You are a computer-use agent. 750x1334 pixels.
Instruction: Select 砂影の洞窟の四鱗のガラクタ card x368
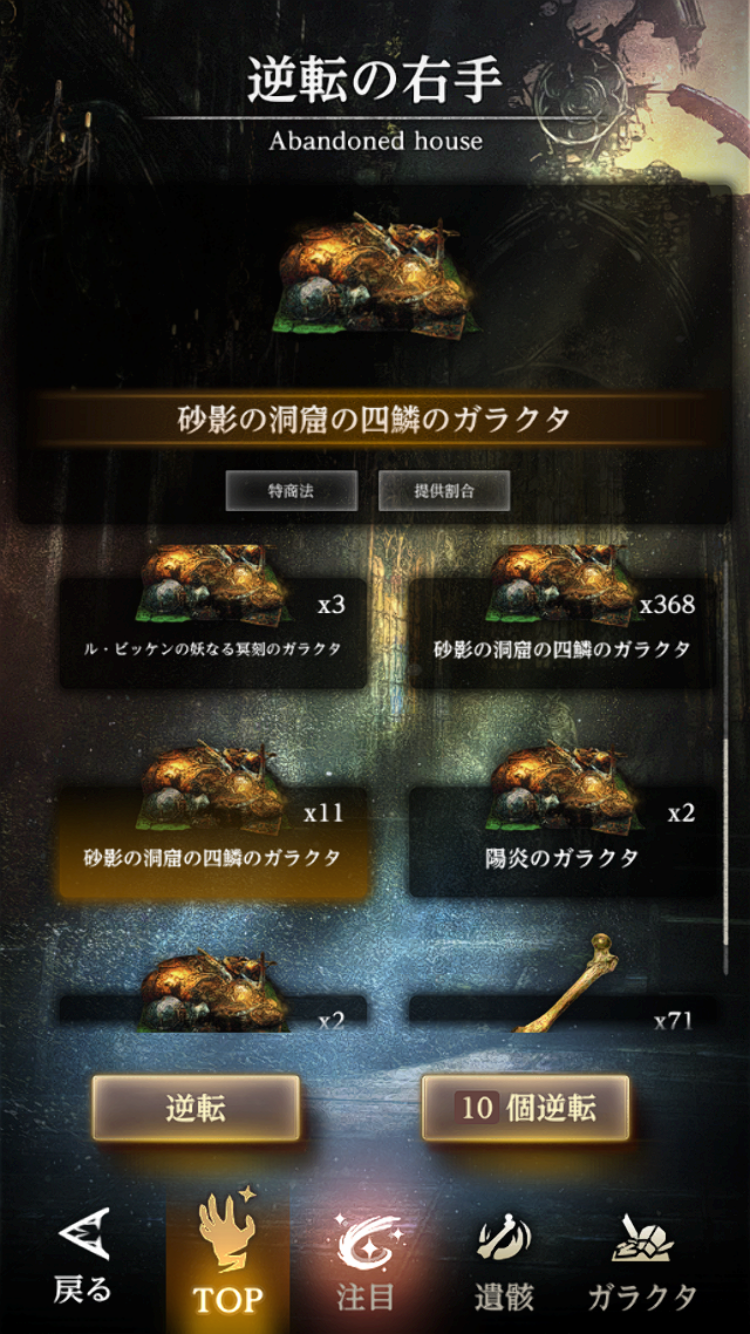point(563,617)
